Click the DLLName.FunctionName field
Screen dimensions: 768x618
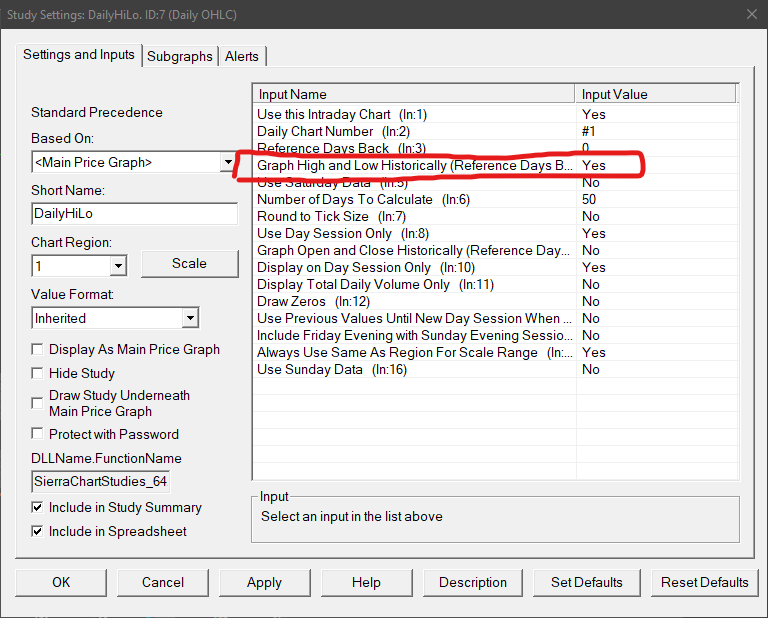101,481
